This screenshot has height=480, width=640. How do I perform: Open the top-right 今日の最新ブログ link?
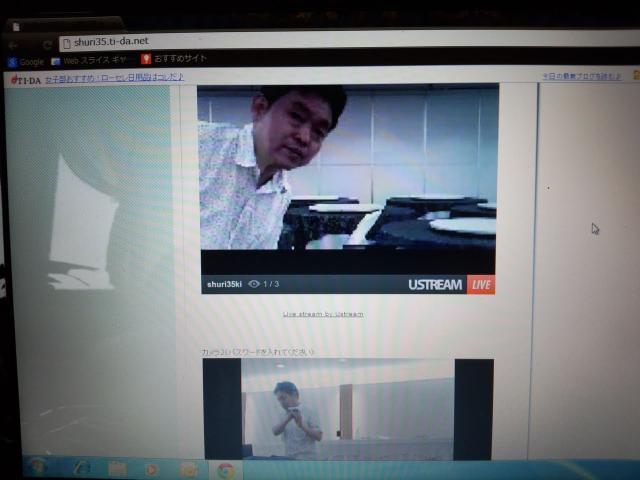pyautogui.click(x=582, y=76)
